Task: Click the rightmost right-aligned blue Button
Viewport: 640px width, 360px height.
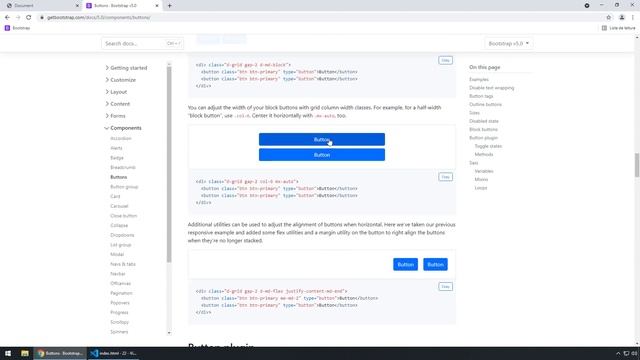Action: click(x=435, y=264)
